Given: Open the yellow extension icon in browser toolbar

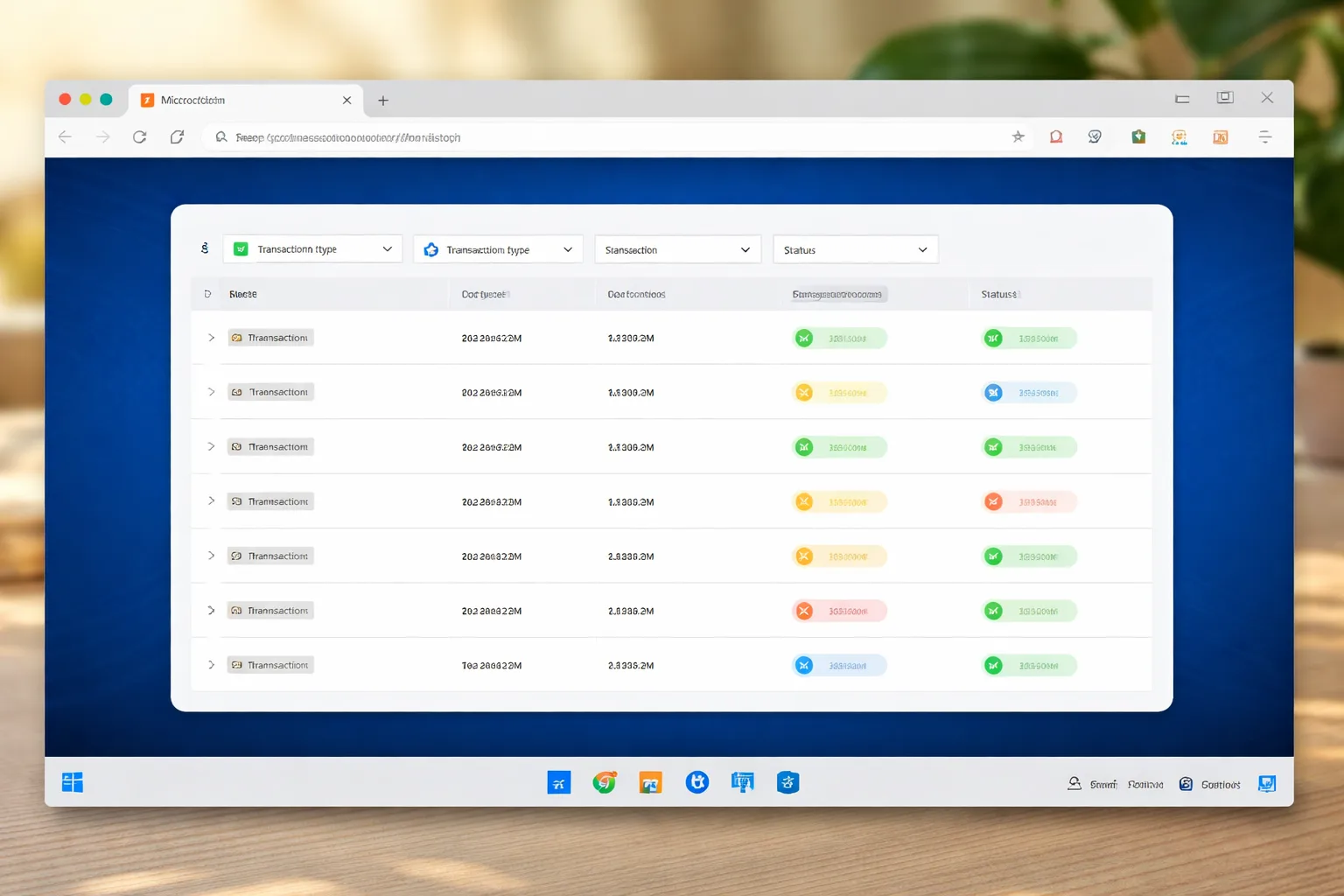Looking at the screenshot, I should tap(1179, 136).
